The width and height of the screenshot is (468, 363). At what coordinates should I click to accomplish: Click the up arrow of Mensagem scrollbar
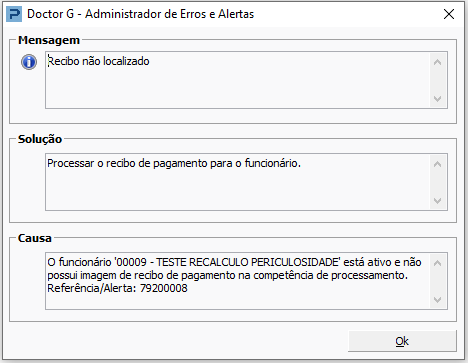pyautogui.click(x=438, y=62)
